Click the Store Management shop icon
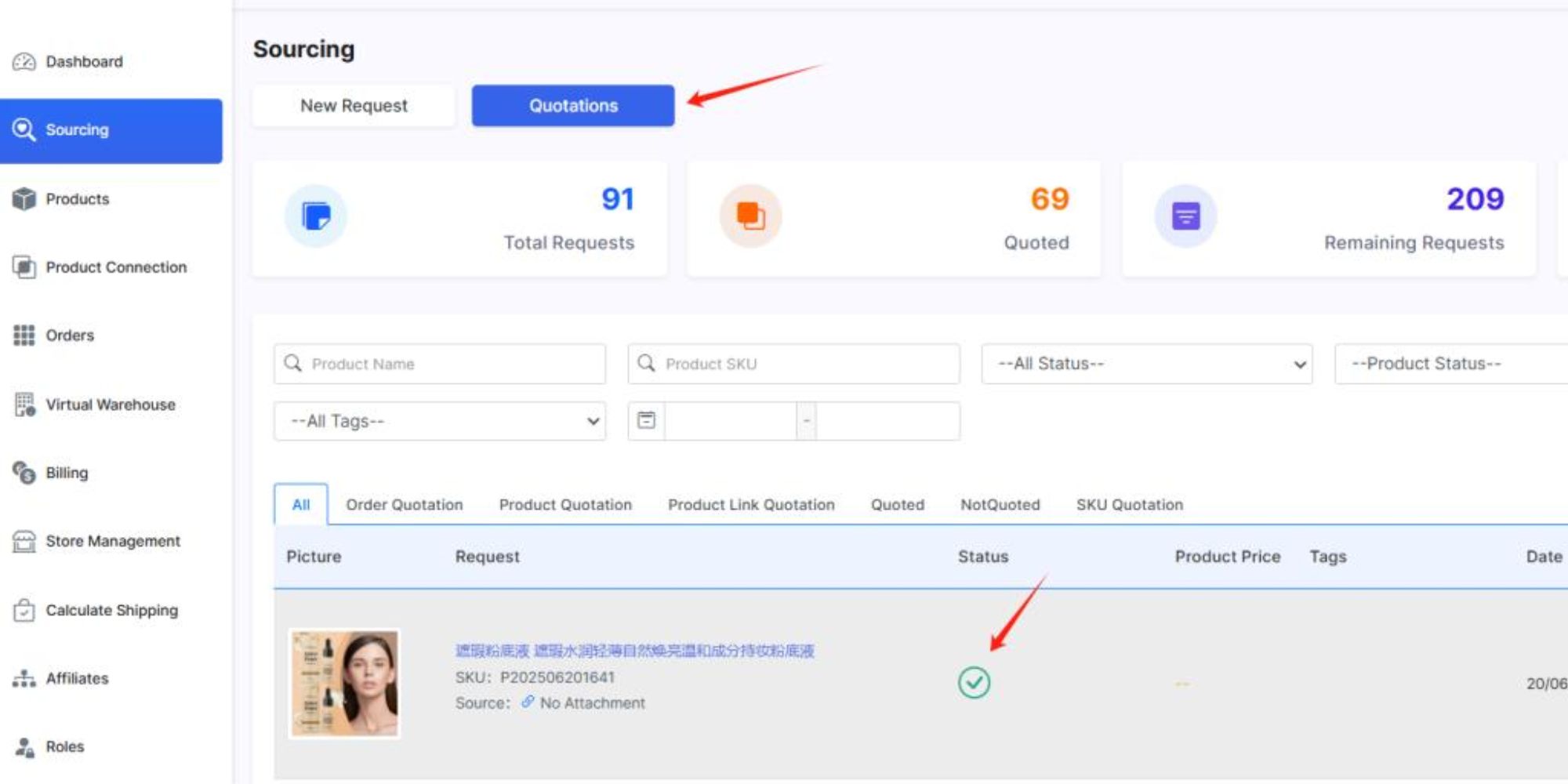Screen dimensions: 1568x784 coord(24,541)
